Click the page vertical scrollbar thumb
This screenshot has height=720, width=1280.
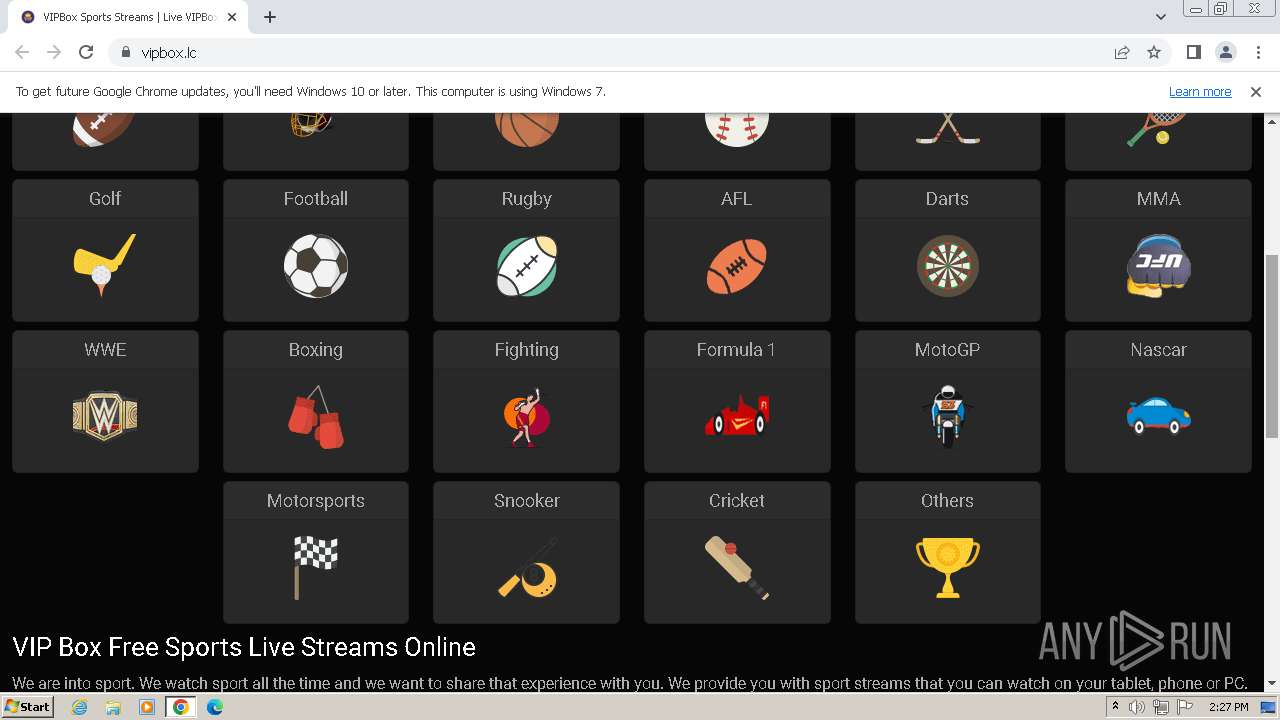pyautogui.click(x=1272, y=346)
